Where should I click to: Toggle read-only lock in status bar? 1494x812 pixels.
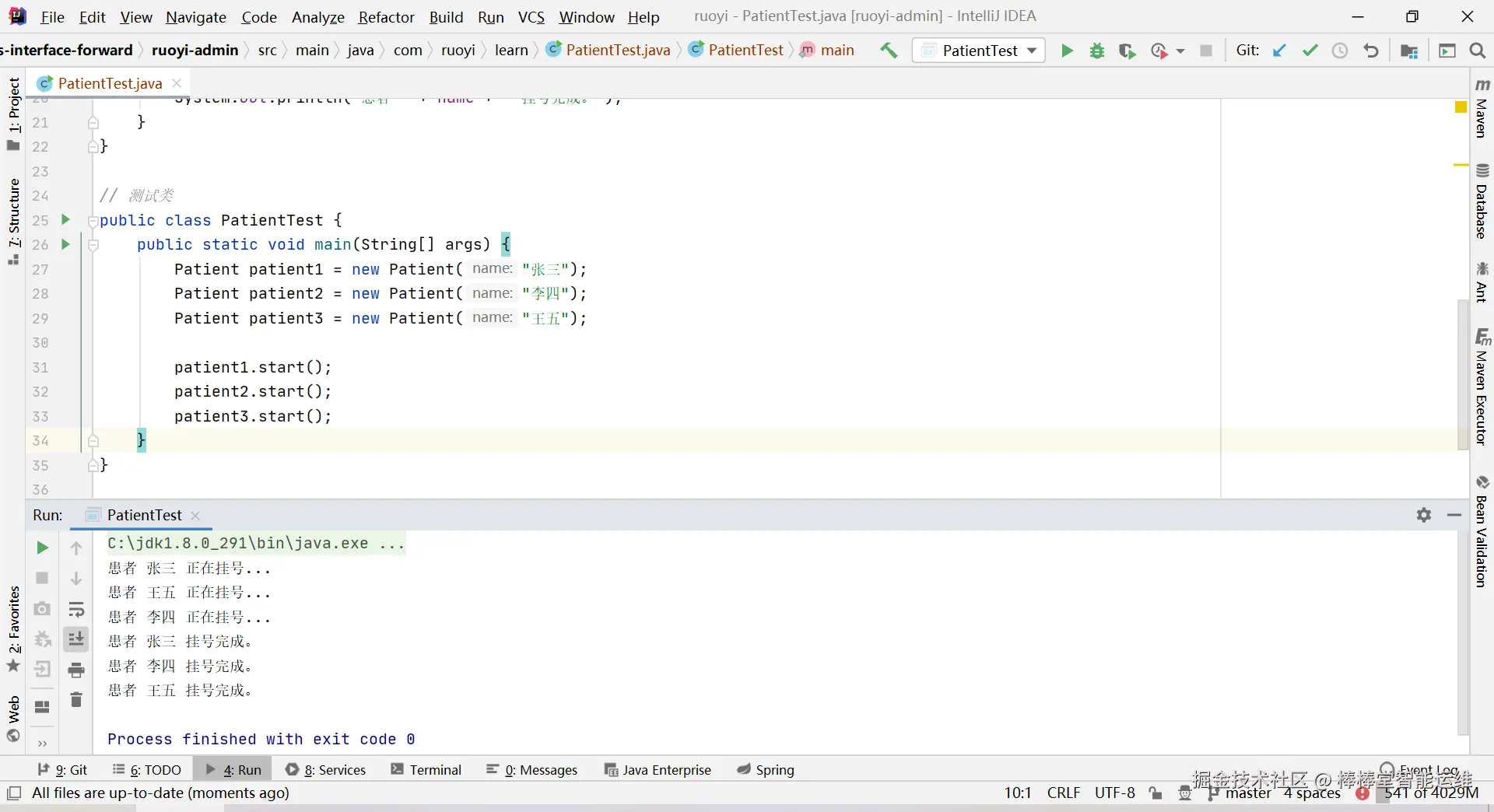[x=1156, y=793]
